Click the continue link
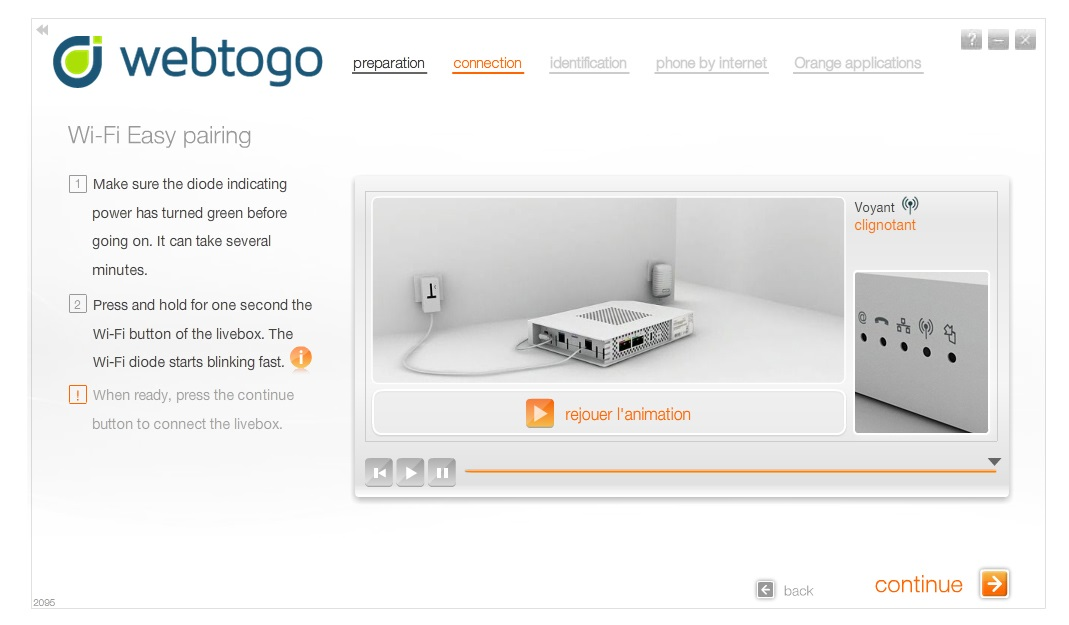 [x=918, y=584]
